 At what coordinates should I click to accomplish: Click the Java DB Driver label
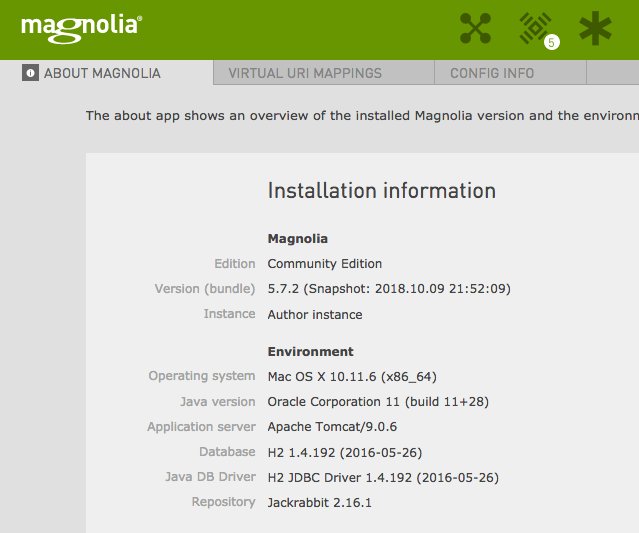click(x=210, y=477)
